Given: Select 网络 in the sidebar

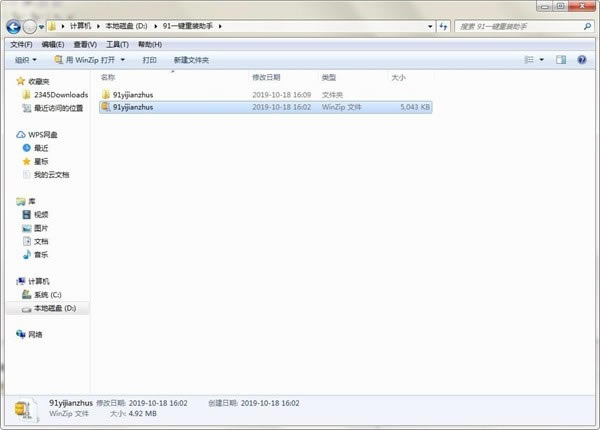Looking at the screenshot, I should pyautogui.click(x=35, y=335).
